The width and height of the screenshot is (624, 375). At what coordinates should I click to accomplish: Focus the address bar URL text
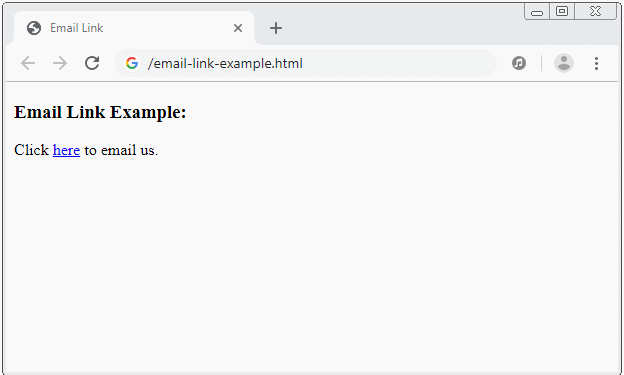[225, 63]
